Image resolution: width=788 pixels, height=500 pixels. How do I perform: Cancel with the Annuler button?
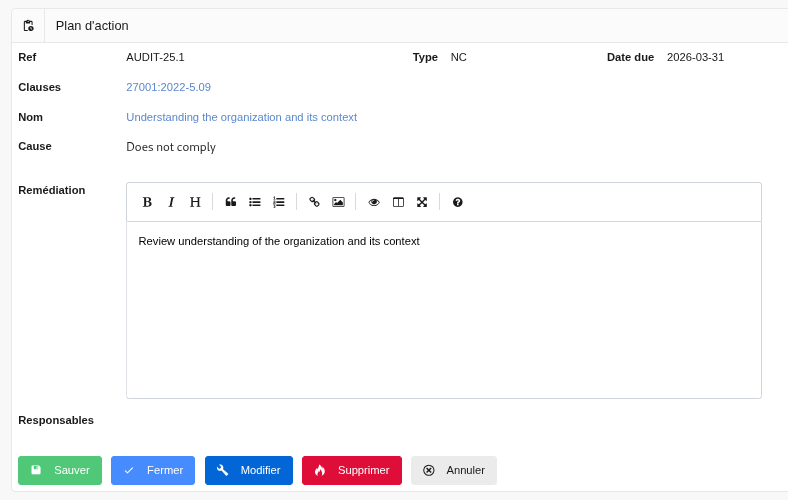coord(454,470)
